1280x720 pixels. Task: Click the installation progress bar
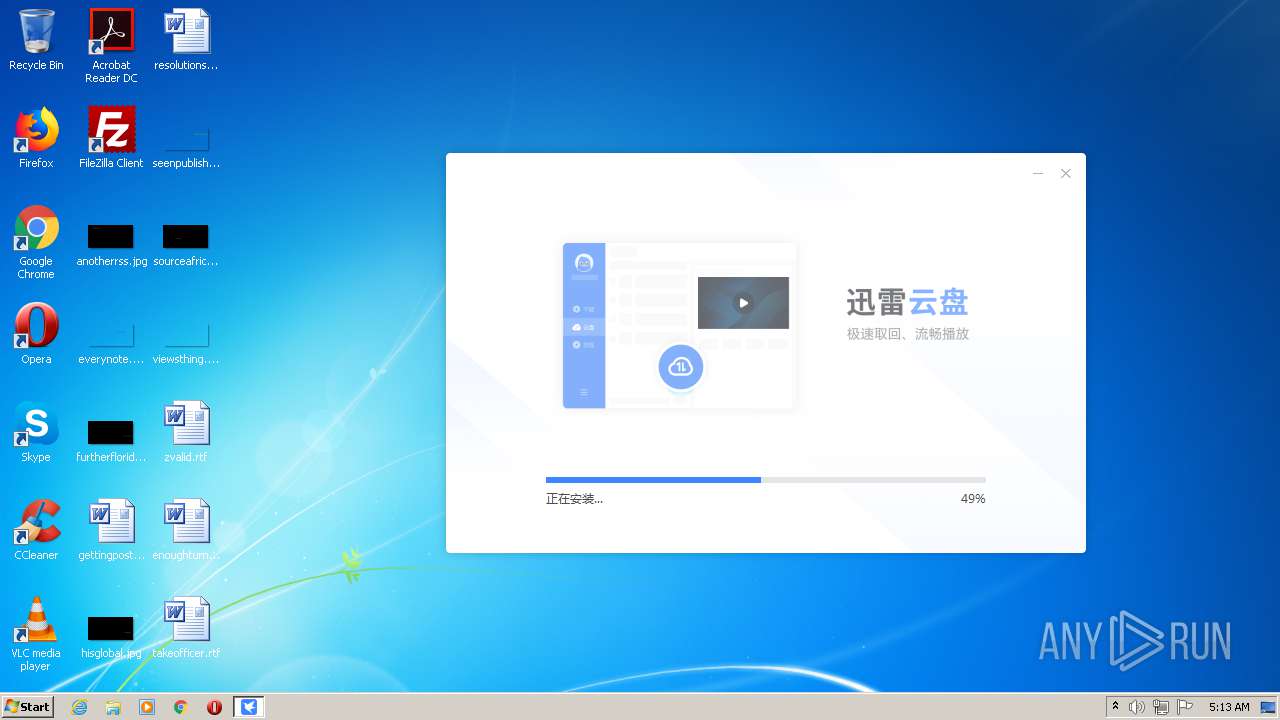pyautogui.click(x=766, y=480)
